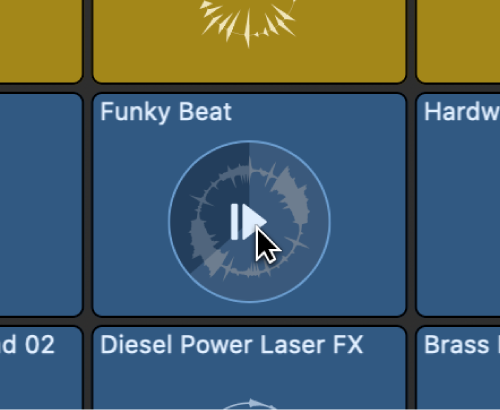The height and width of the screenshot is (410, 500).
Task: Click empty space right of Diesel Power Laser FX text
Action: pyautogui.click(x=384, y=345)
